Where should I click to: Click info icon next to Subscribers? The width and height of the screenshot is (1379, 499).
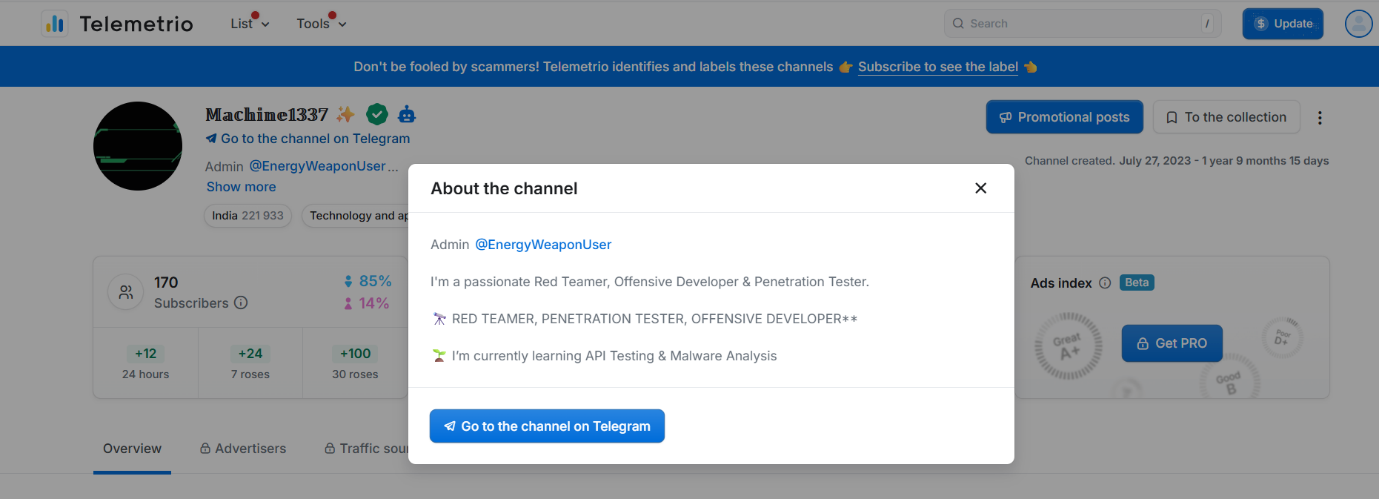click(241, 303)
